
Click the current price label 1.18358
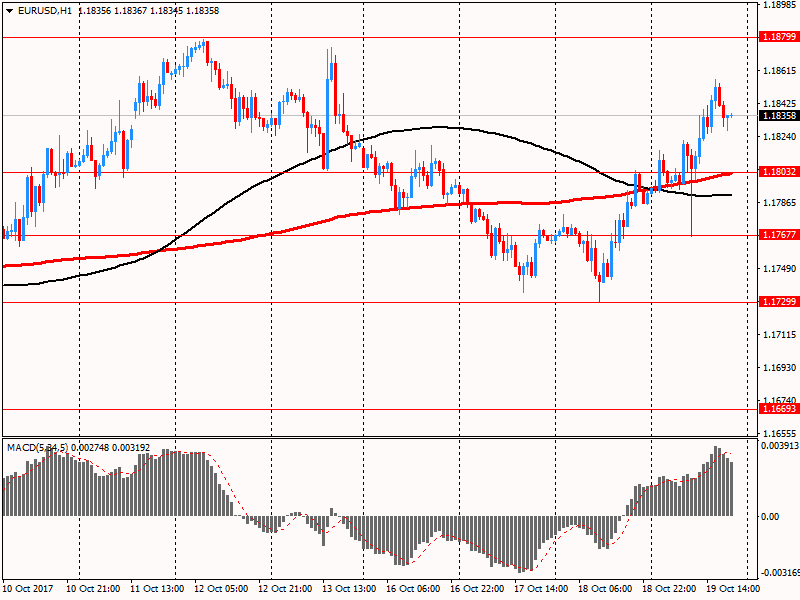click(779, 116)
